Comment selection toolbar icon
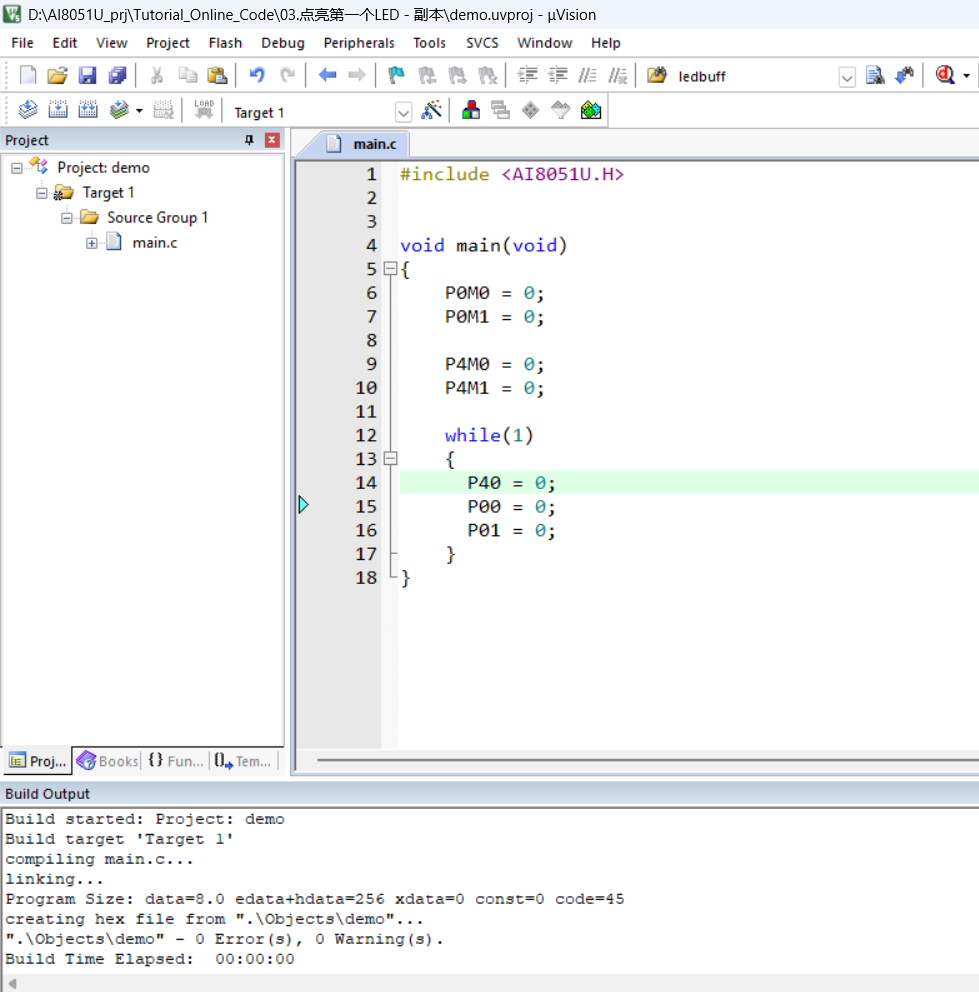This screenshot has height=992, width=979. coord(587,75)
